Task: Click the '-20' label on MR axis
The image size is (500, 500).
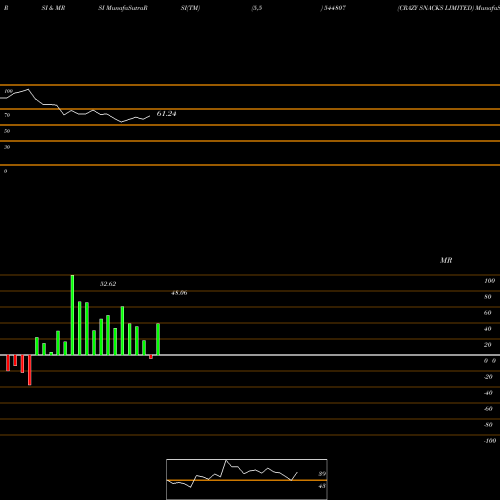Action: click(x=488, y=377)
